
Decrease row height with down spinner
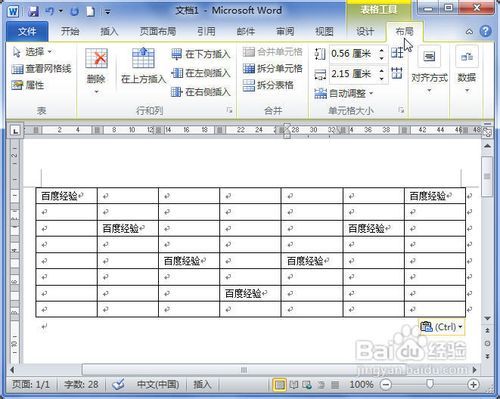(x=382, y=58)
